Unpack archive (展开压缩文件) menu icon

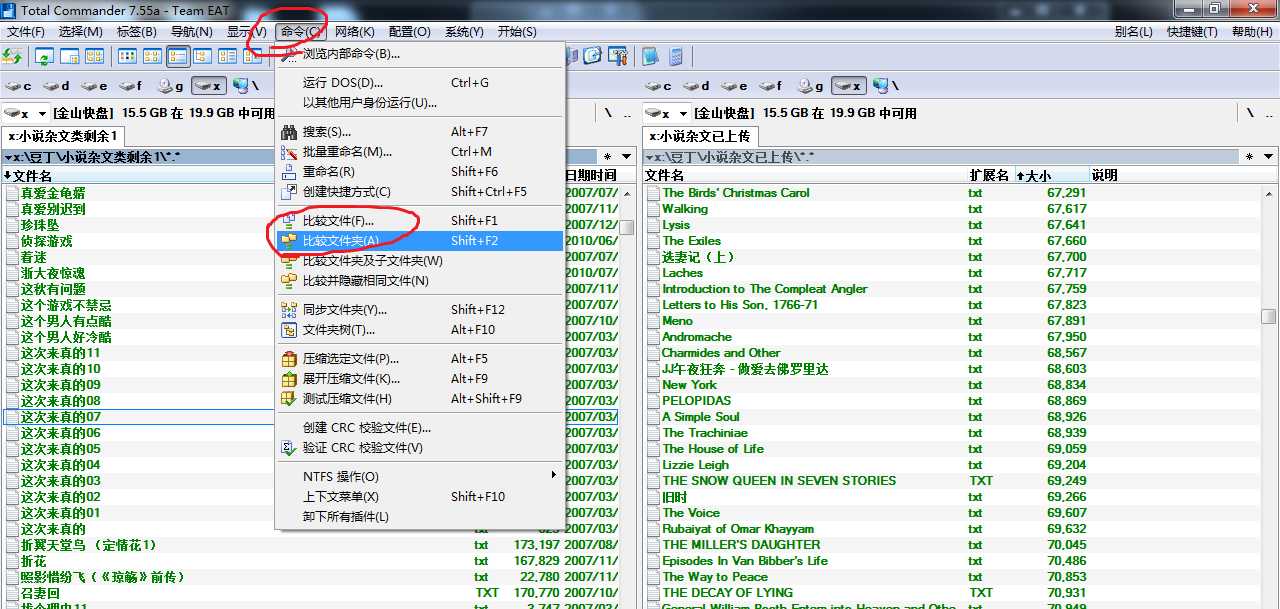pyautogui.click(x=289, y=379)
